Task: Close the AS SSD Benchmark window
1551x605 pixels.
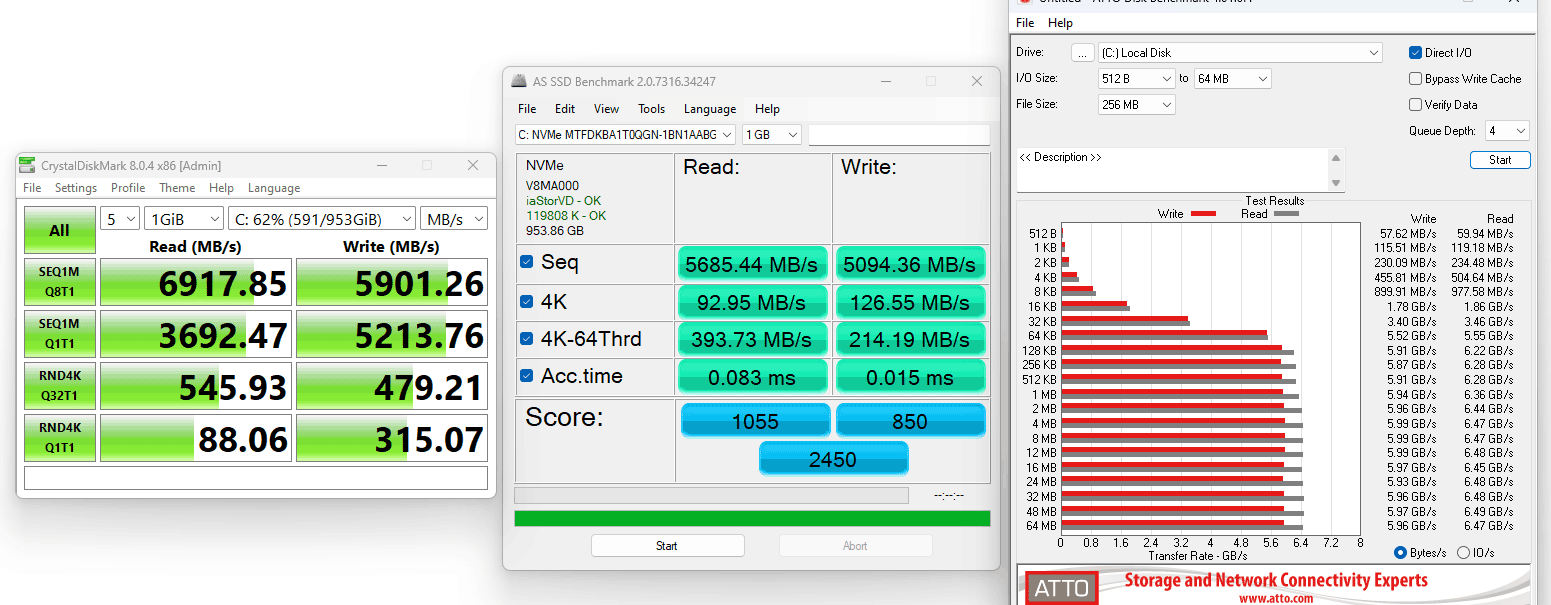Action: pos(977,81)
